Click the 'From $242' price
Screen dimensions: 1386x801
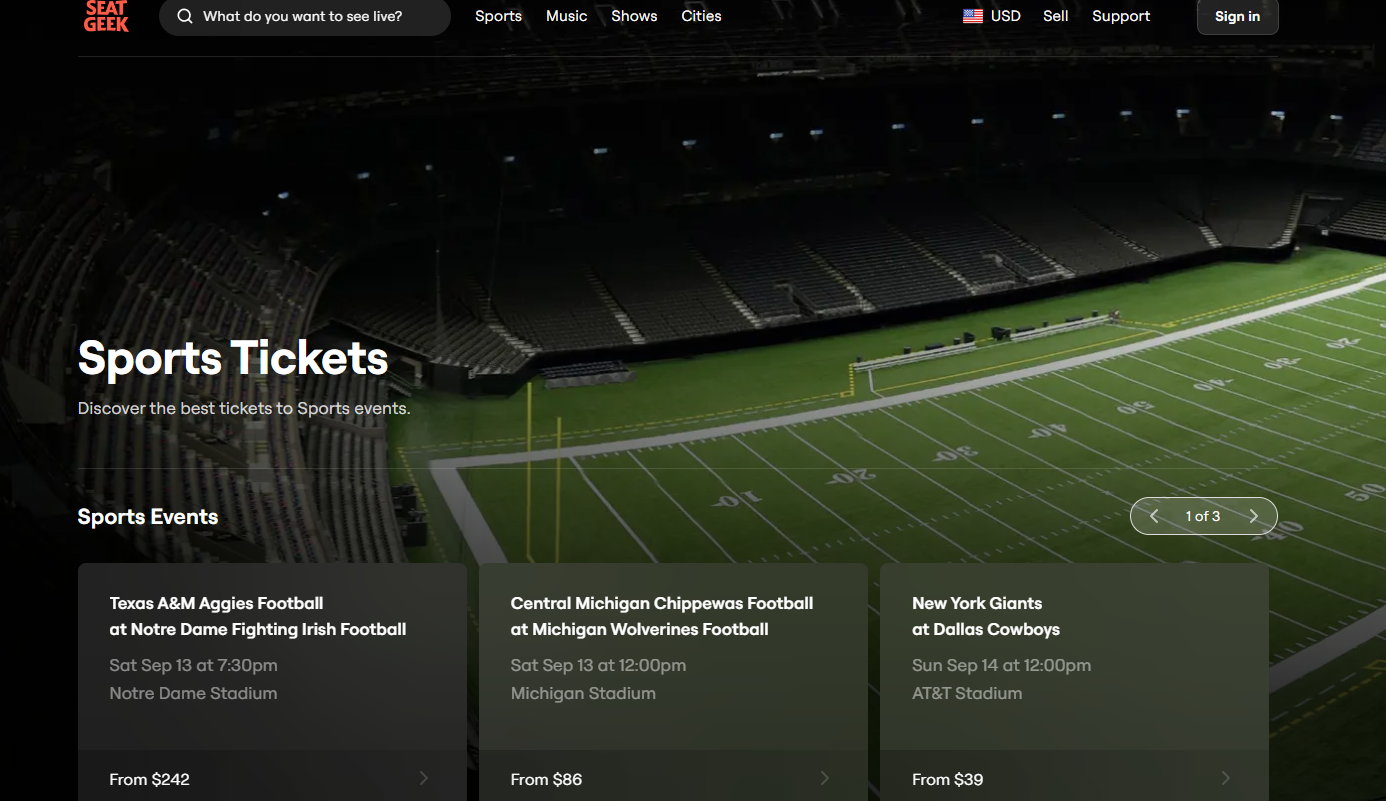point(149,779)
